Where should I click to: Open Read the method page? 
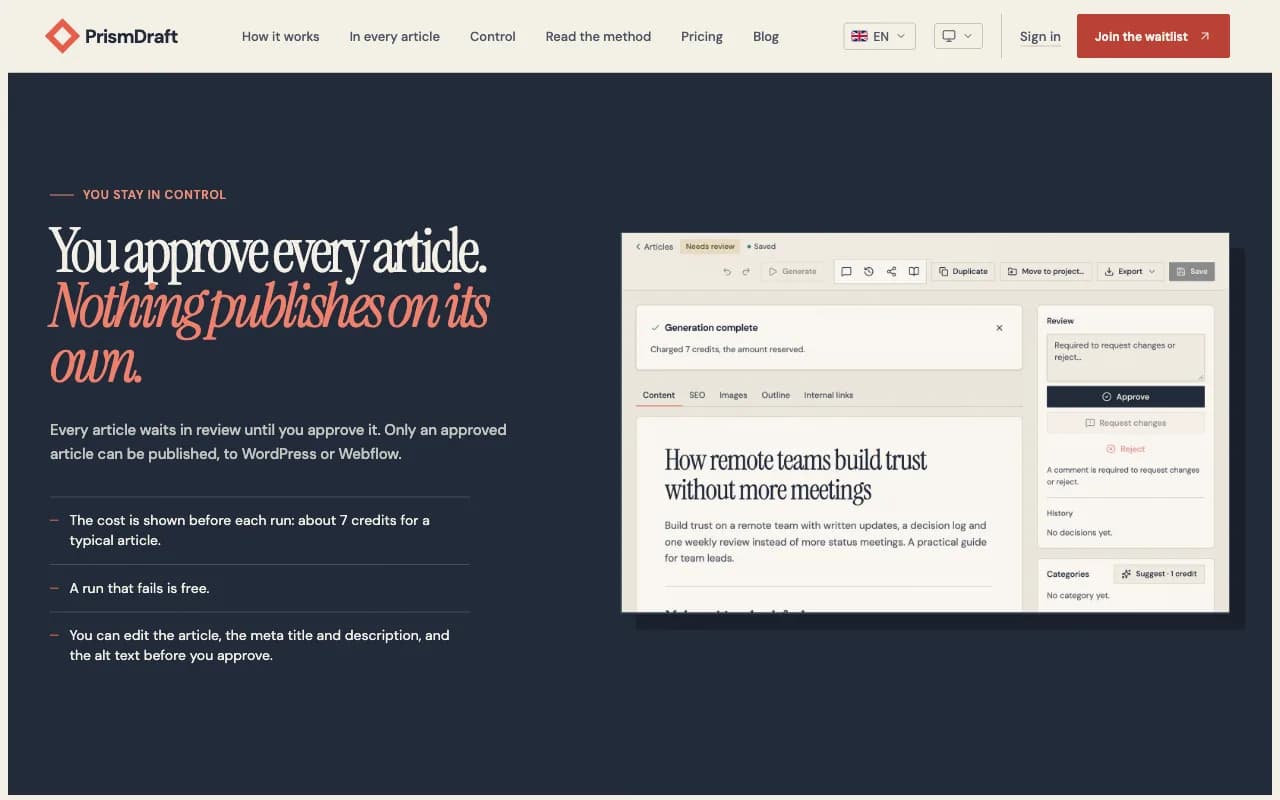coord(598,36)
